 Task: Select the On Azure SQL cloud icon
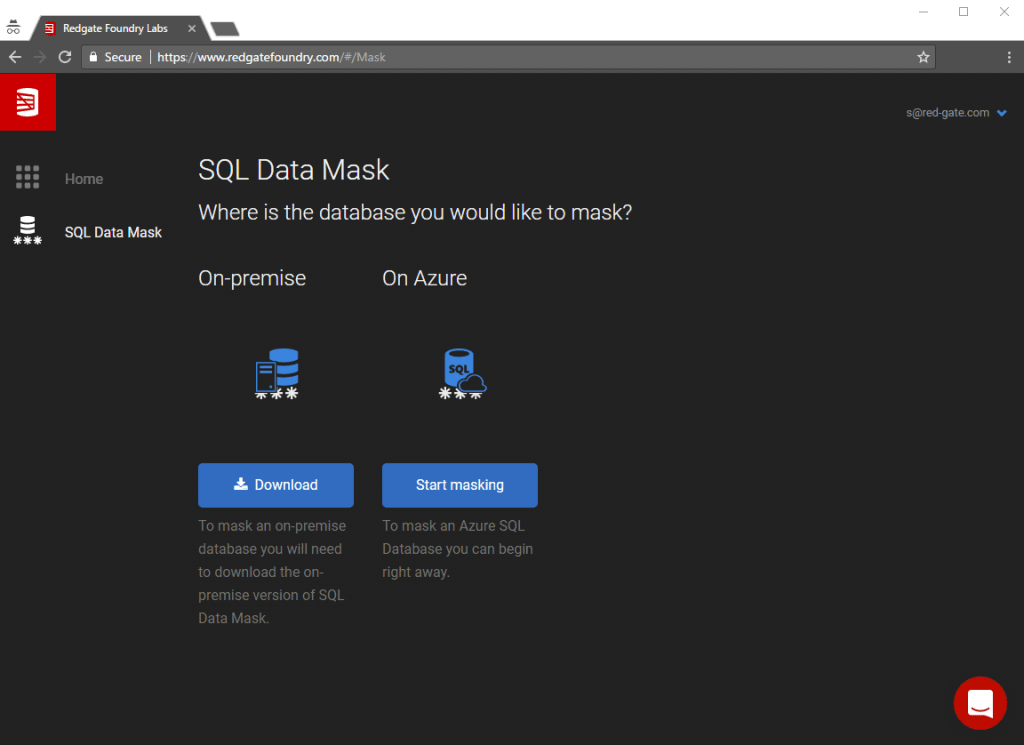[x=460, y=373]
